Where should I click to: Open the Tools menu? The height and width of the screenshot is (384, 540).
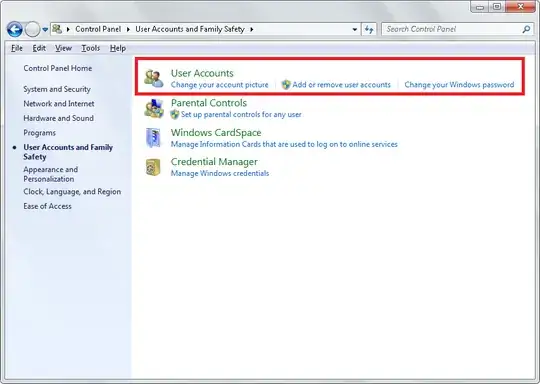pyautogui.click(x=91, y=48)
